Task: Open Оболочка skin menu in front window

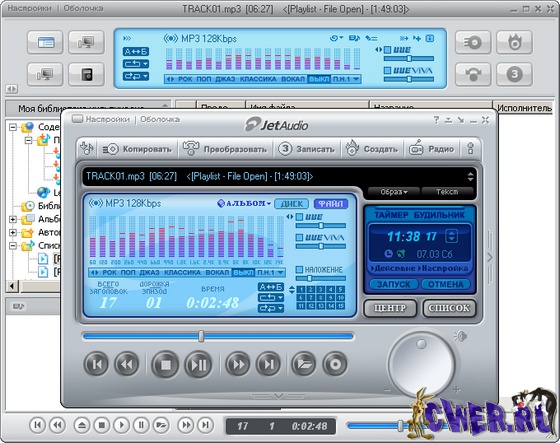Action: coord(160,119)
